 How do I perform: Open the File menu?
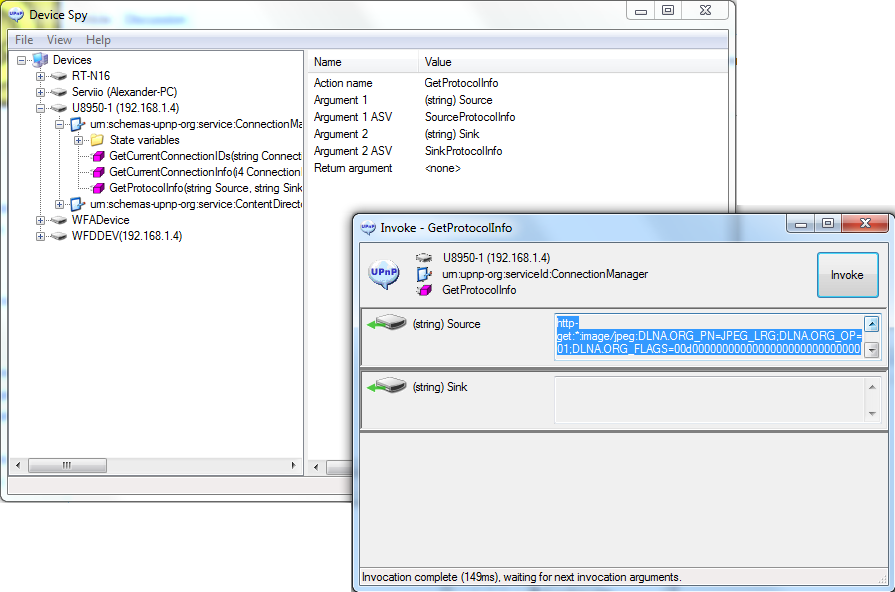pos(23,39)
